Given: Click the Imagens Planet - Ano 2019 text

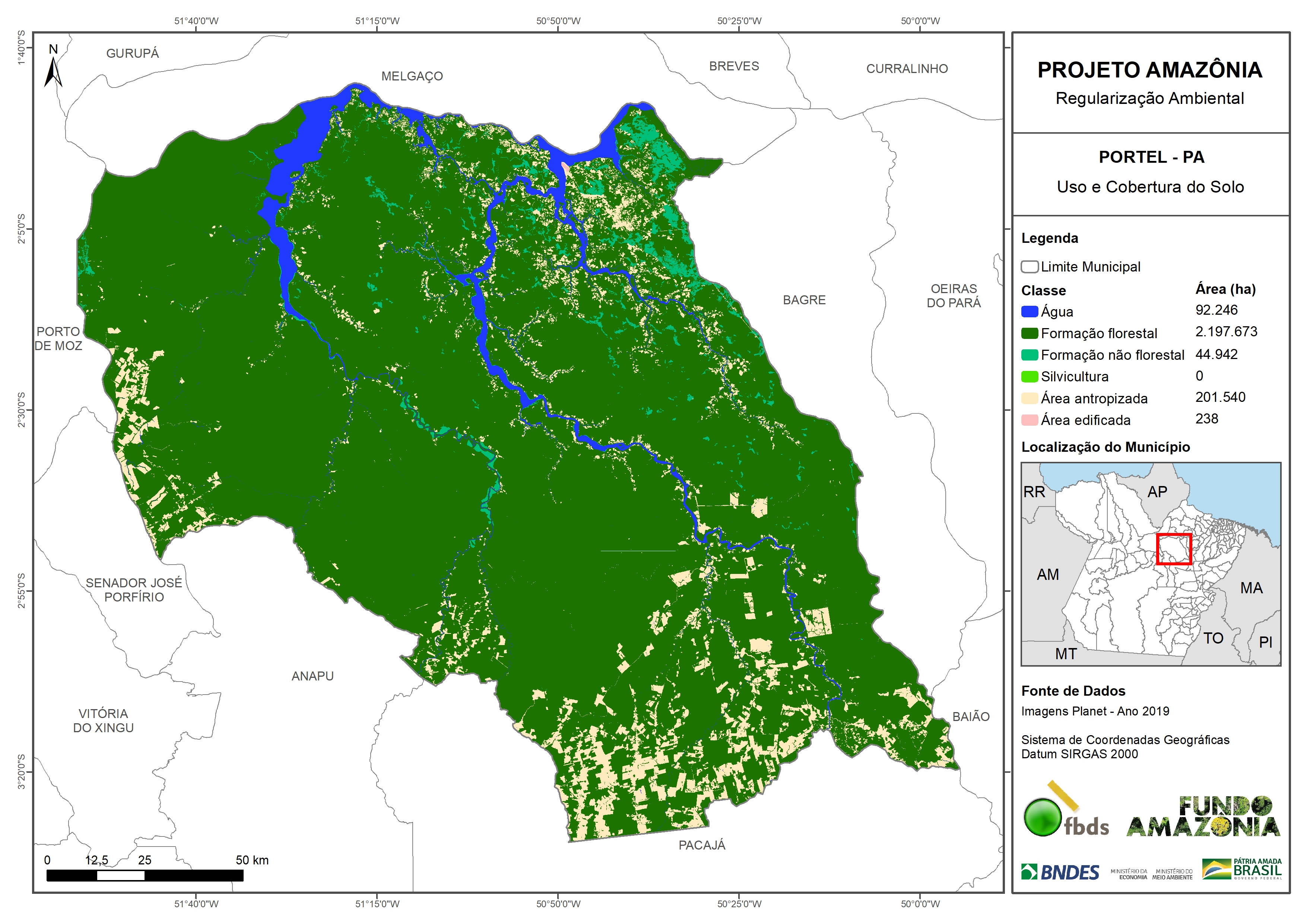Looking at the screenshot, I should [1095, 711].
